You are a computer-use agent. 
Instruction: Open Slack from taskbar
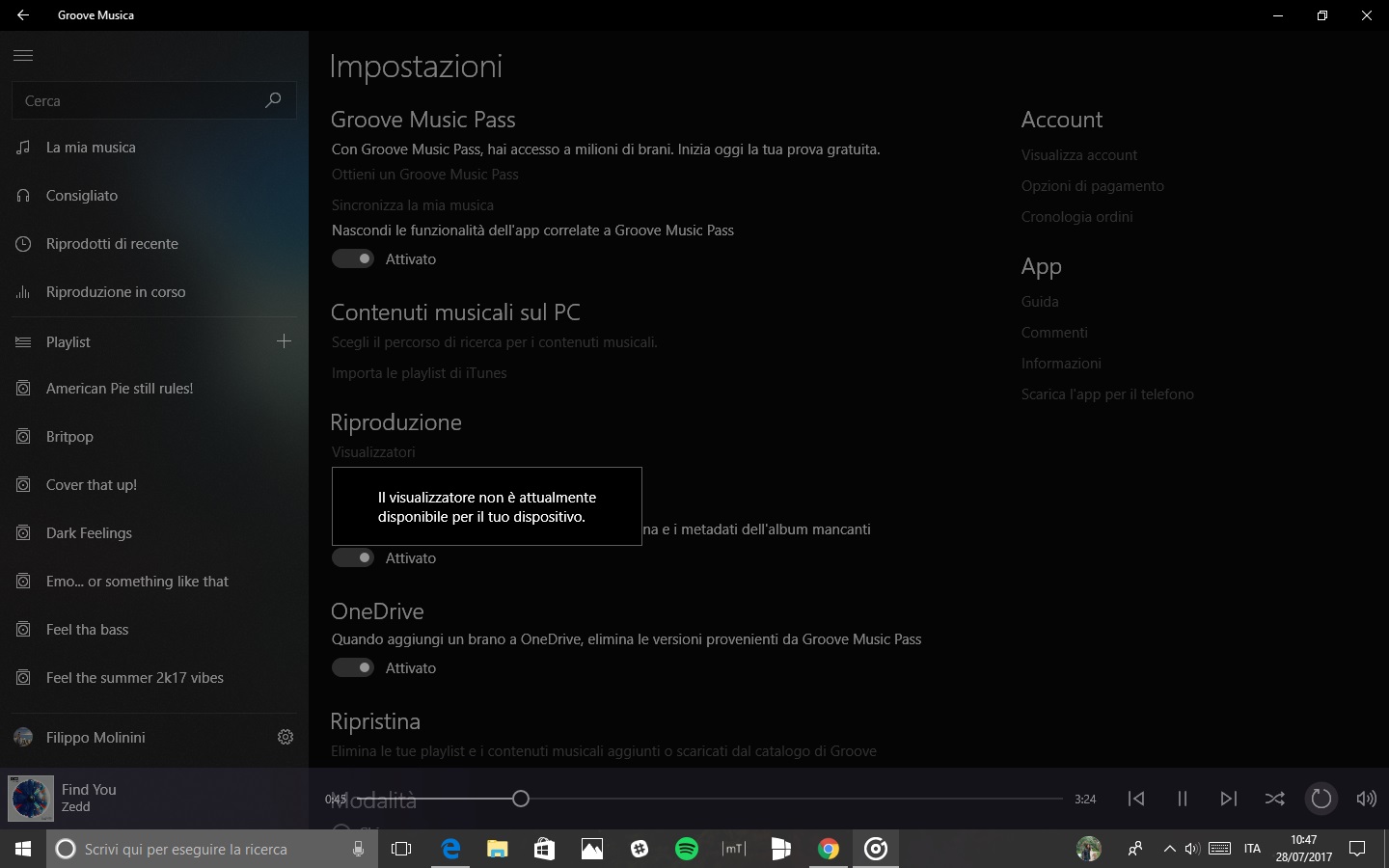[640, 849]
